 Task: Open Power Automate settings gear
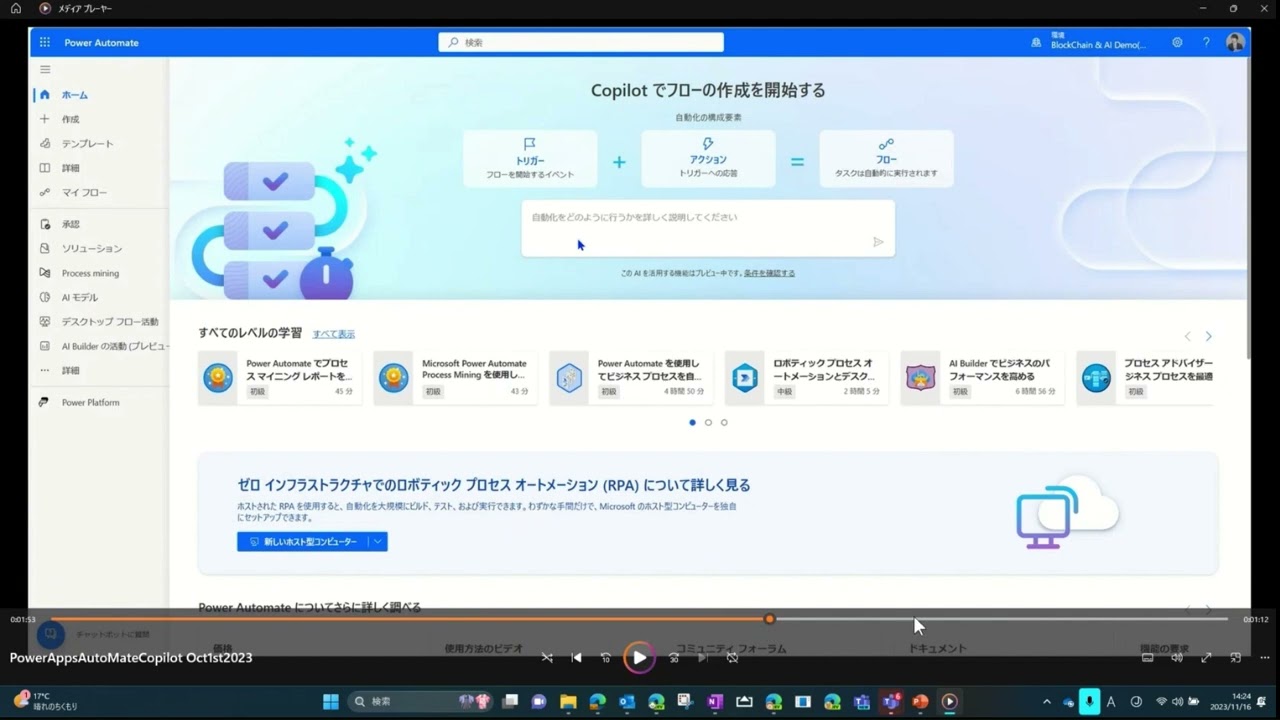click(x=1177, y=42)
